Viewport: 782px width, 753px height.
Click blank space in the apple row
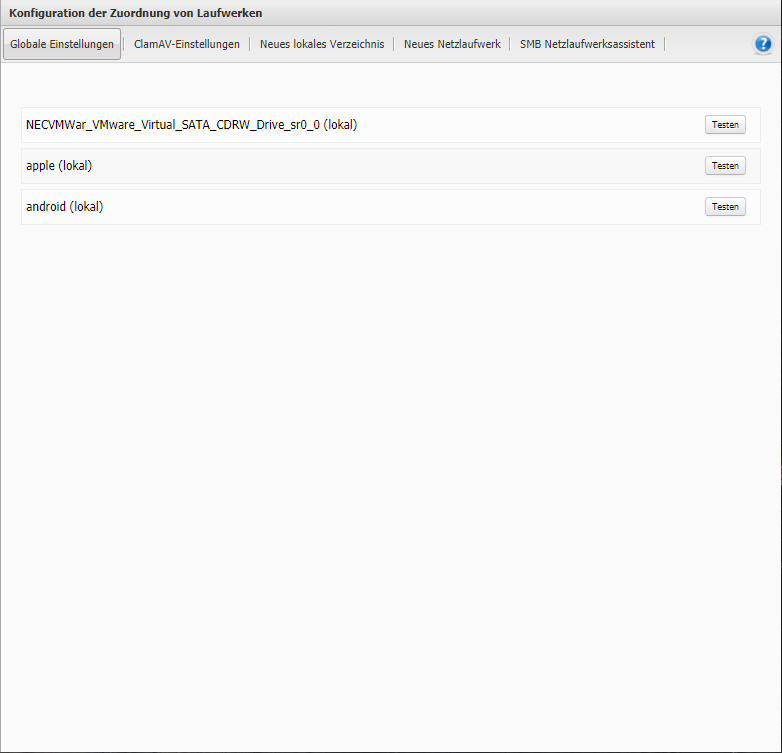(400, 166)
